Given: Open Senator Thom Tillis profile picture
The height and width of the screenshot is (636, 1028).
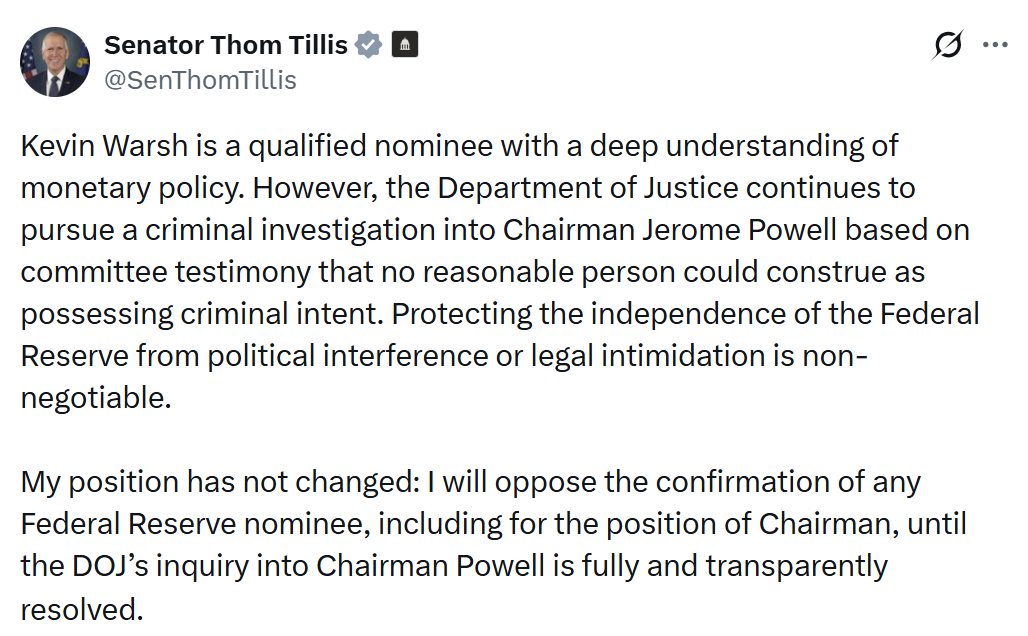Looking at the screenshot, I should click(55, 62).
